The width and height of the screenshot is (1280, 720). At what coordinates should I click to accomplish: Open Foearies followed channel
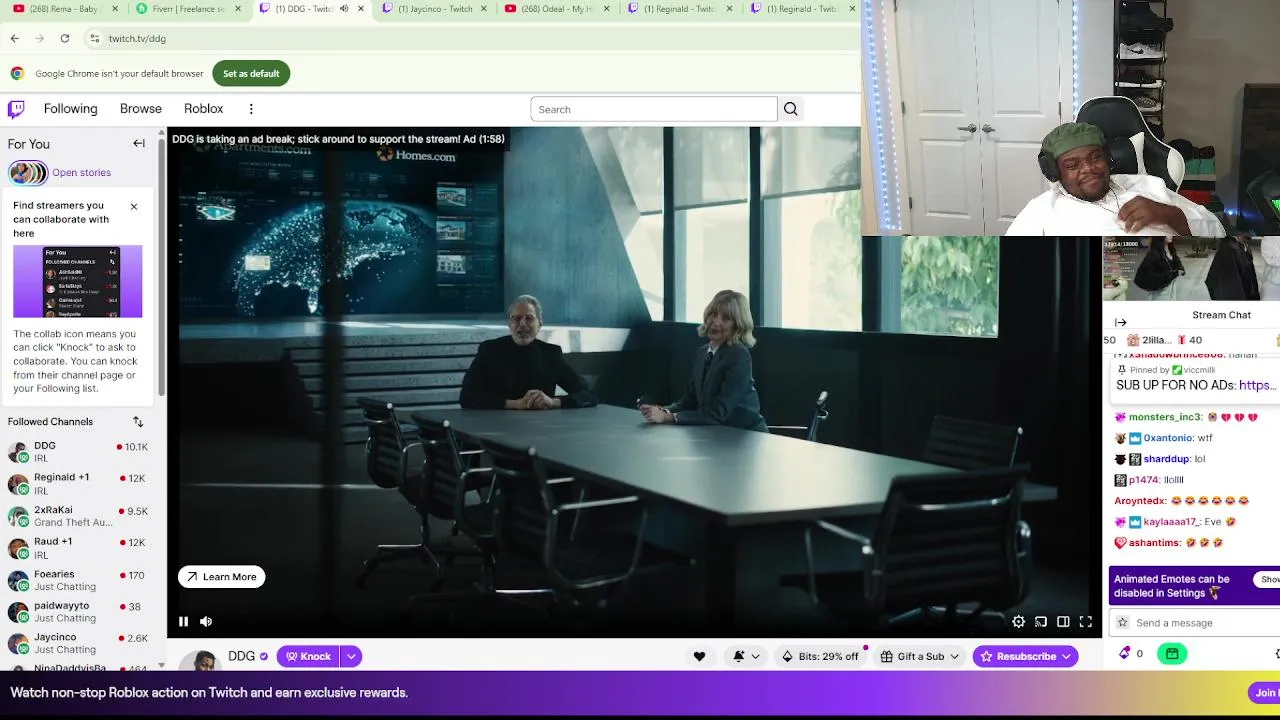pyautogui.click(x=78, y=581)
